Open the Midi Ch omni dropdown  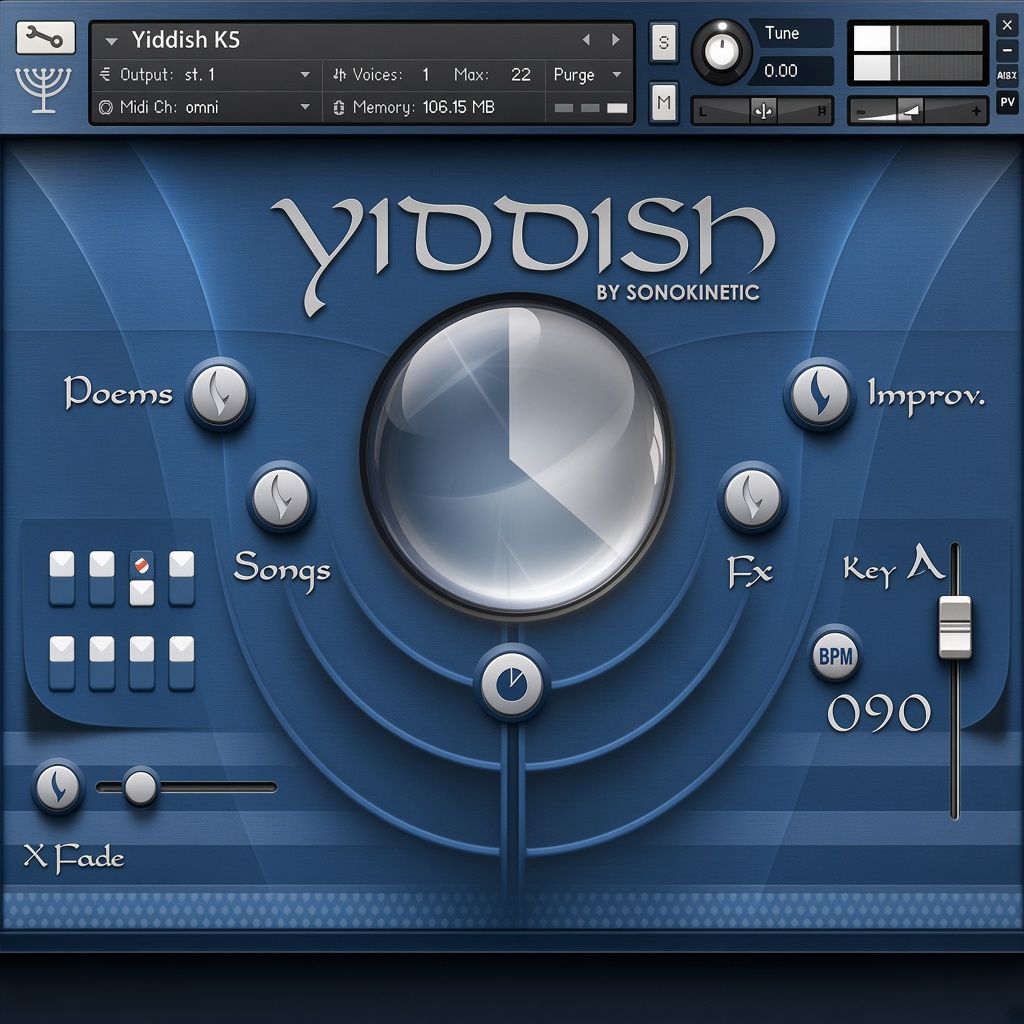click(x=204, y=106)
